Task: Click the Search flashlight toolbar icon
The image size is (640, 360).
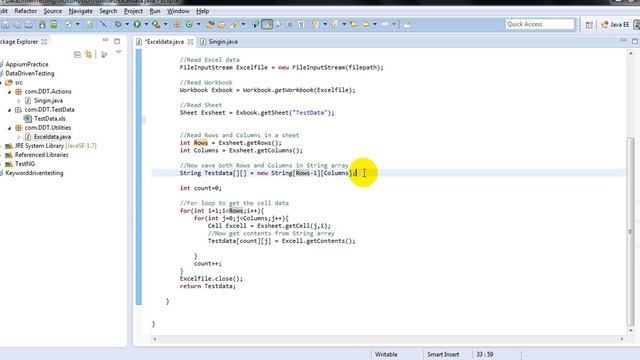Action: tap(234, 24)
